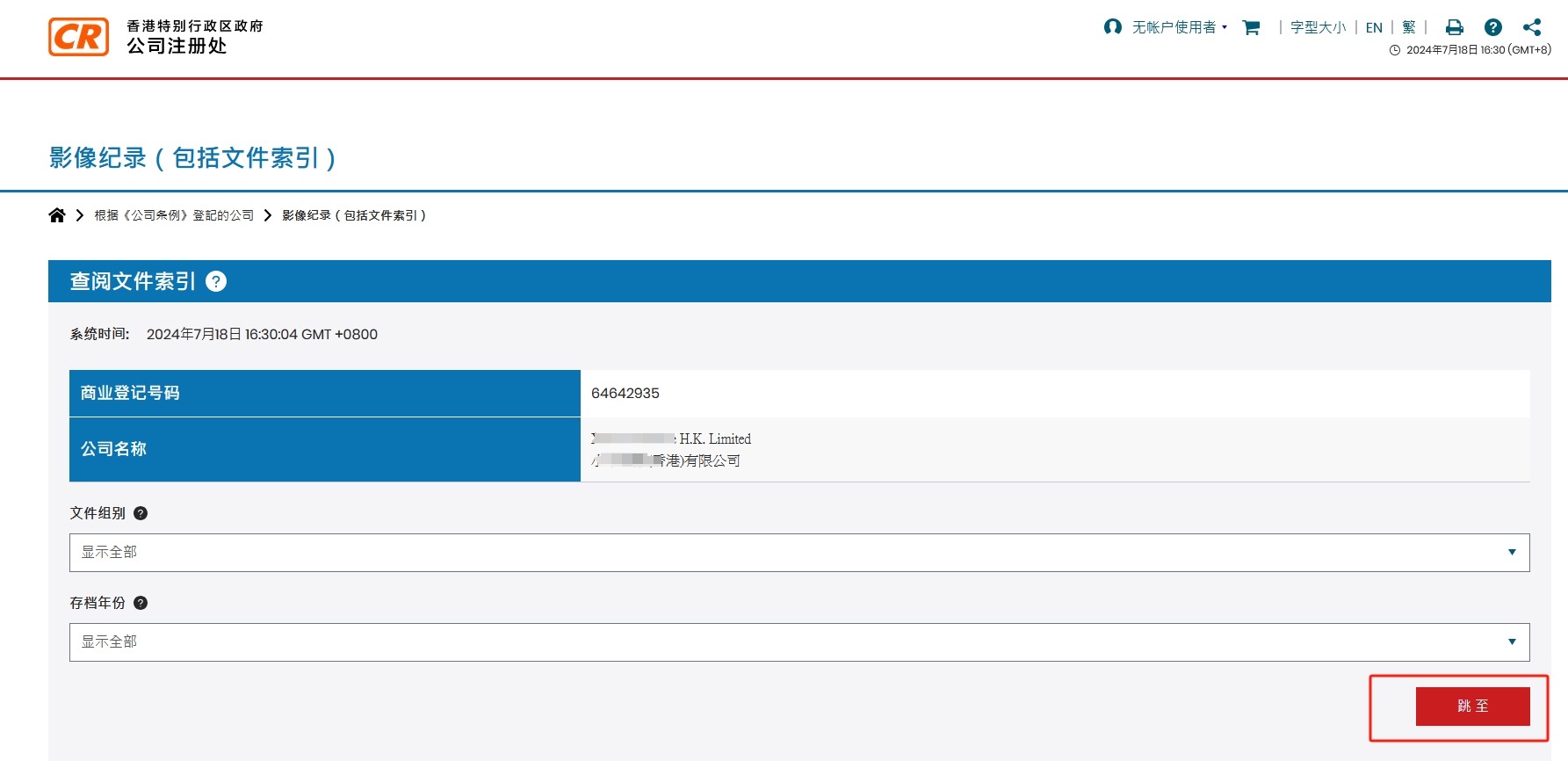Open help via top question mark icon
This screenshot has height=761, width=1568.
[1492, 27]
